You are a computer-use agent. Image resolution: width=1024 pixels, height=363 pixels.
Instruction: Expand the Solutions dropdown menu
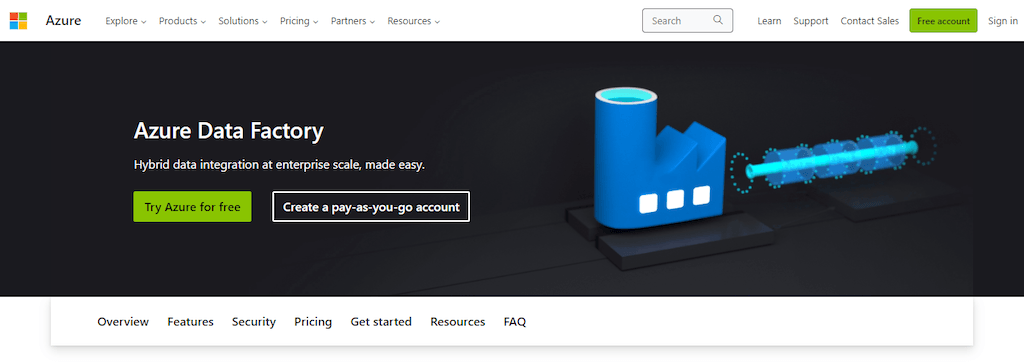(243, 21)
